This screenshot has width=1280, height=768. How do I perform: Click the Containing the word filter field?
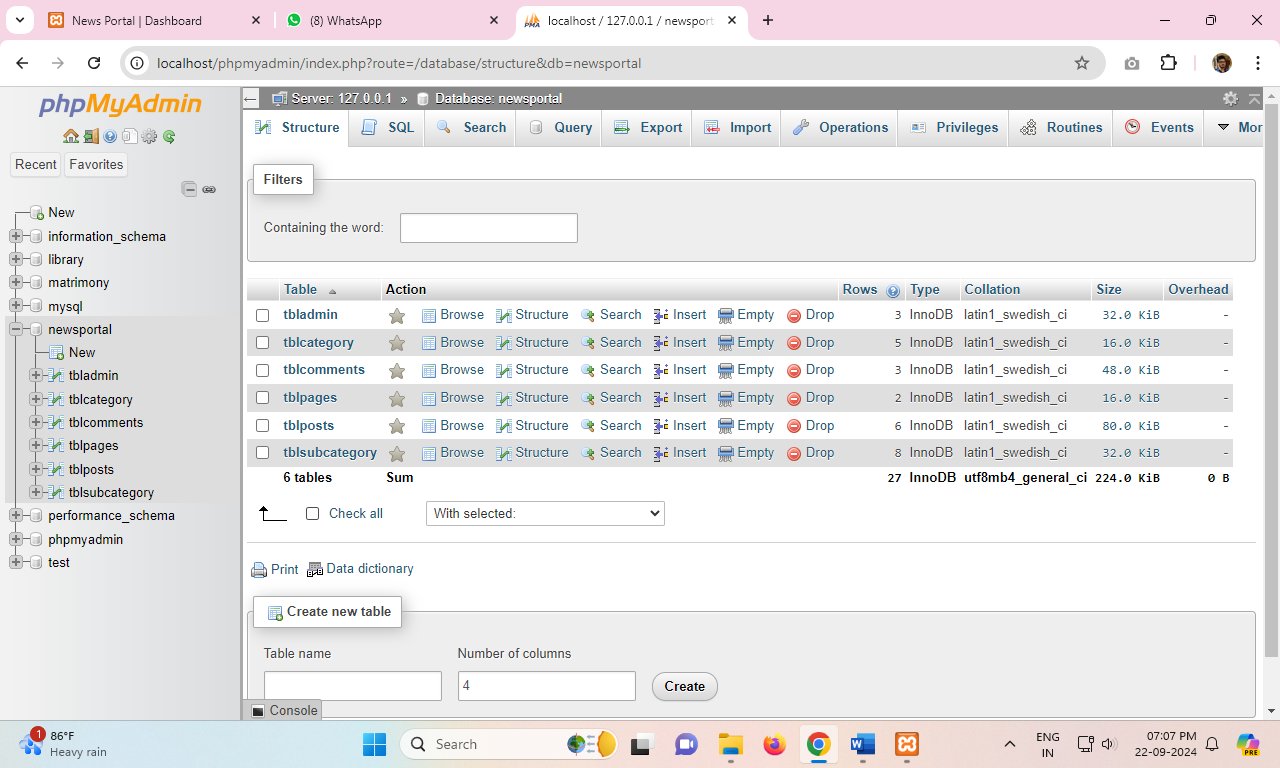coord(488,228)
